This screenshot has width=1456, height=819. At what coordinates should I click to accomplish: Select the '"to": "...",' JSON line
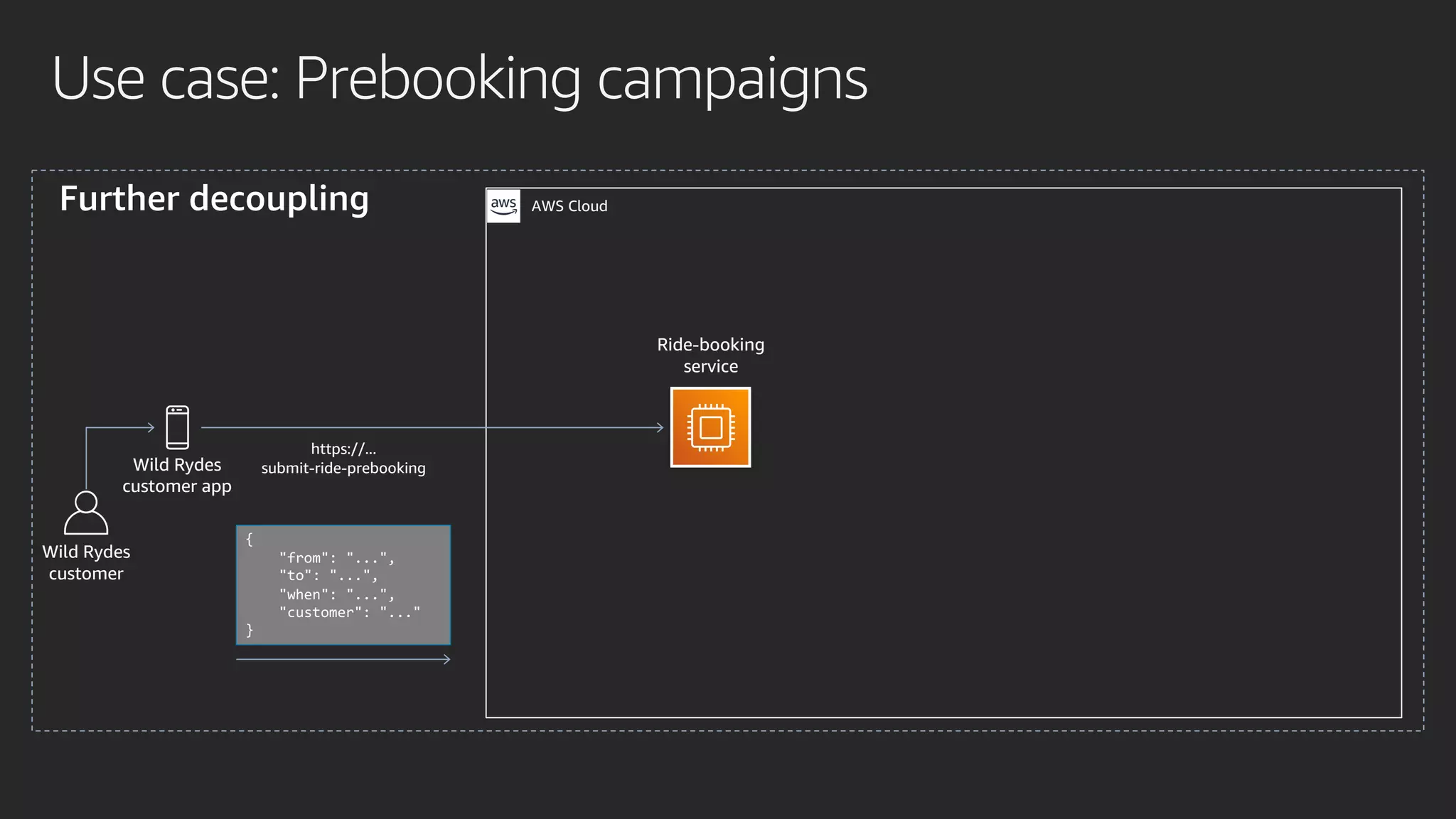click(328, 576)
